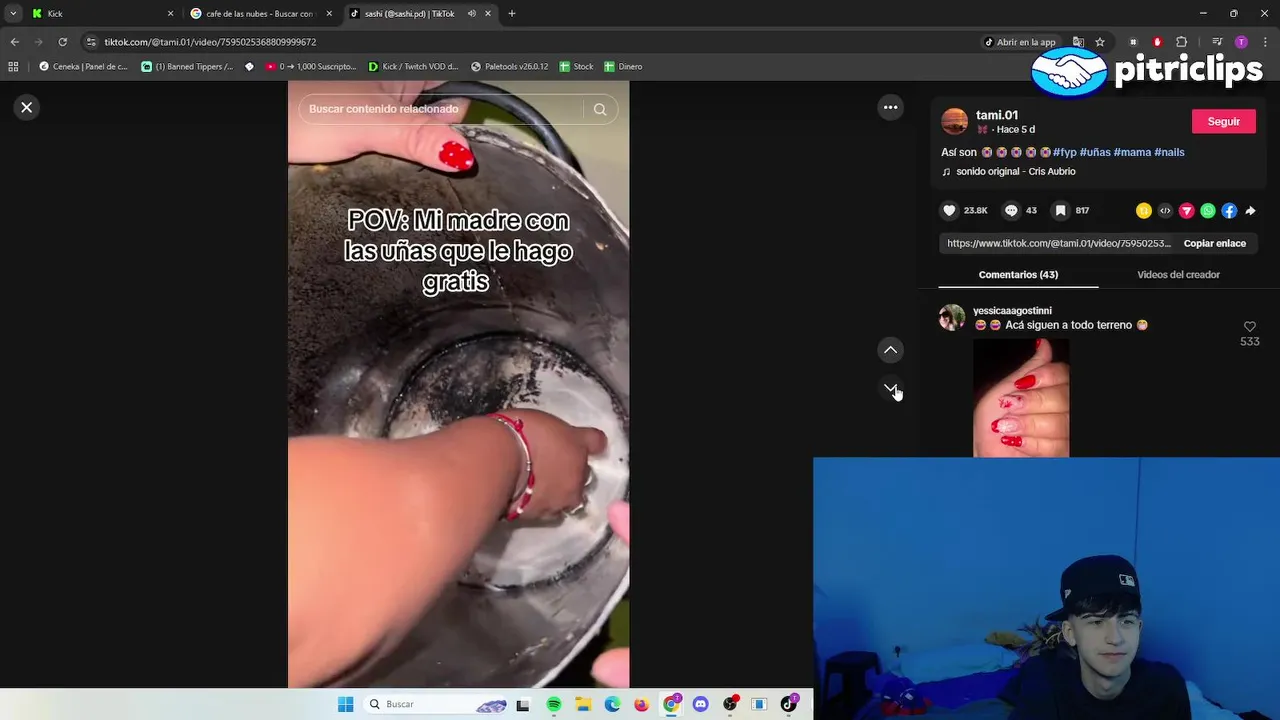Go to next video with down arrow

(x=890, y=388)
